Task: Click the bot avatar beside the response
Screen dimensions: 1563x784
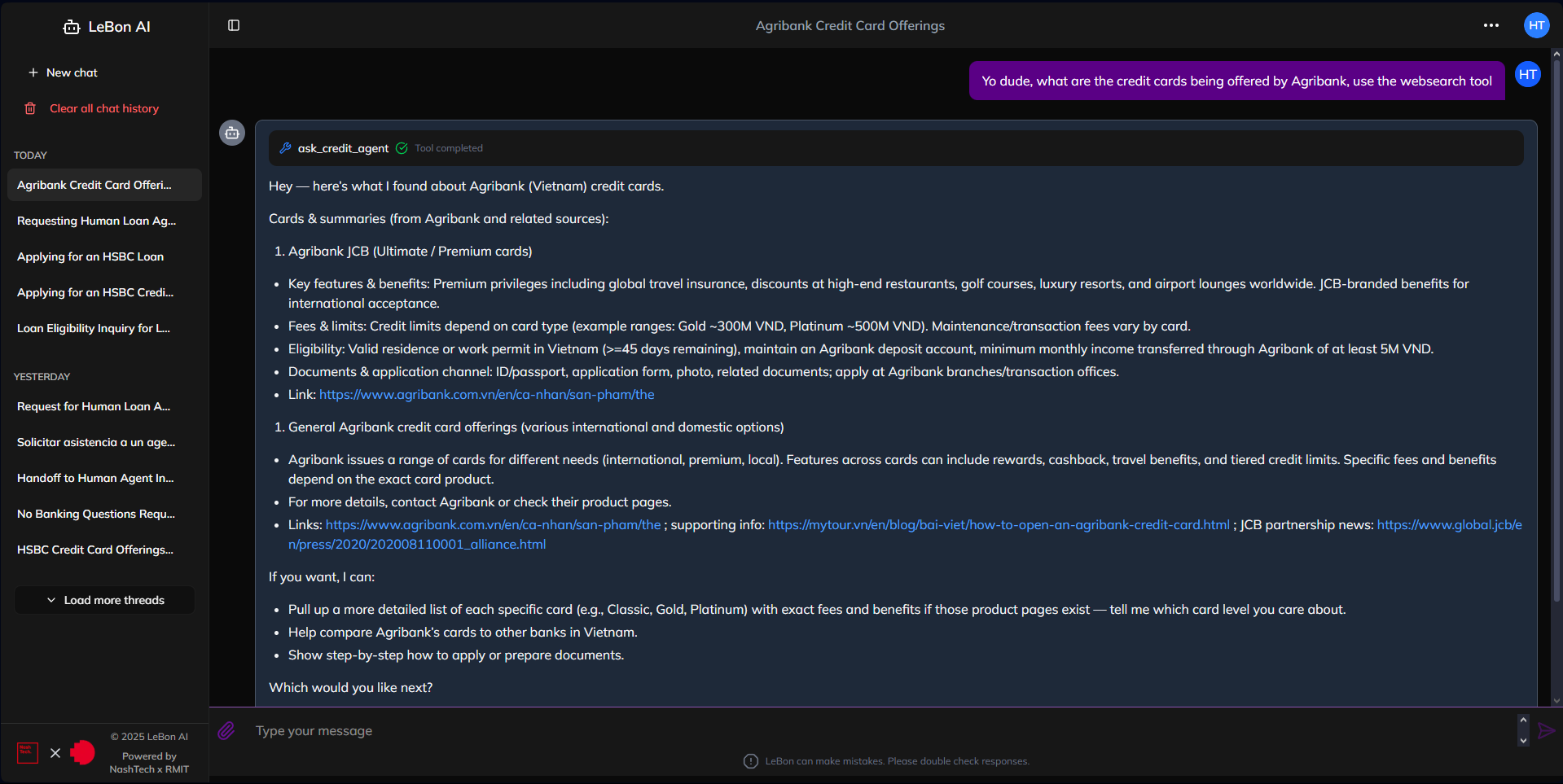Action: coord(232,133)
